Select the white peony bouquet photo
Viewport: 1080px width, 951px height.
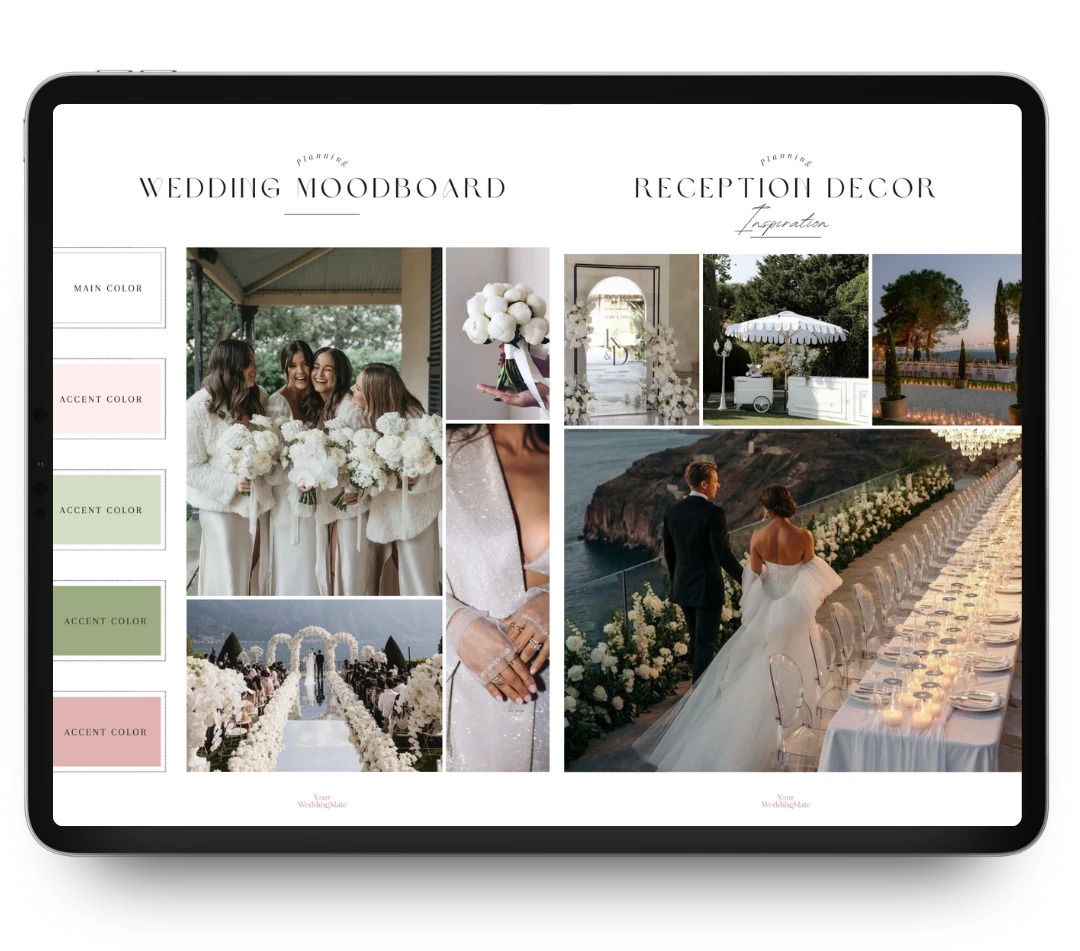point(497,333)
